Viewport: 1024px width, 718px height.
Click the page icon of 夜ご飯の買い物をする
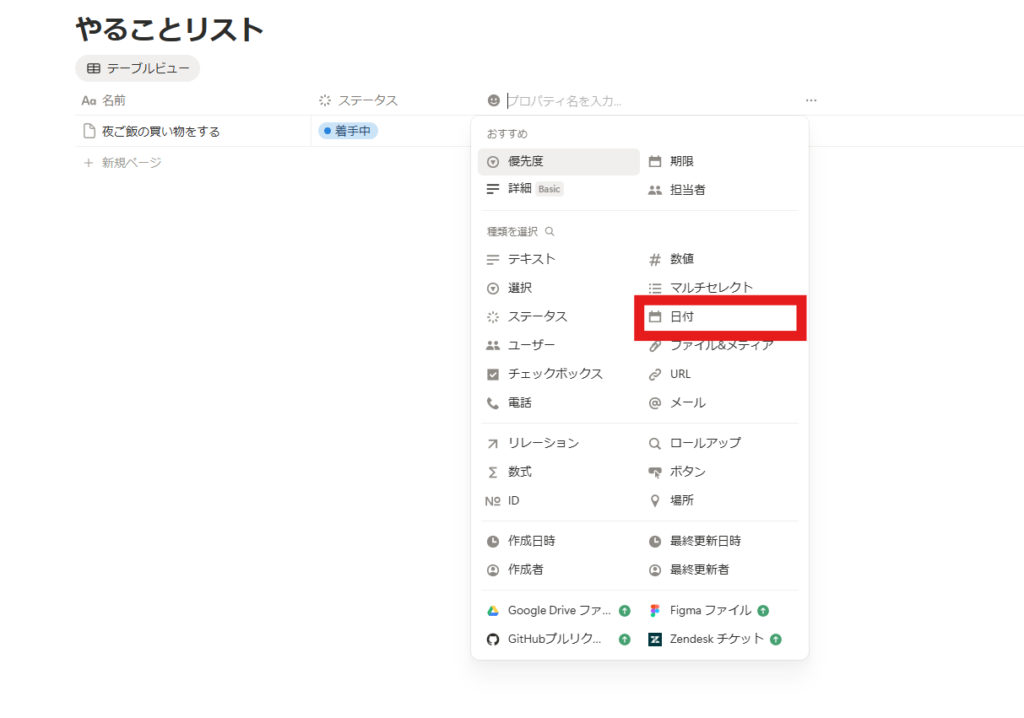pos(89,131)
